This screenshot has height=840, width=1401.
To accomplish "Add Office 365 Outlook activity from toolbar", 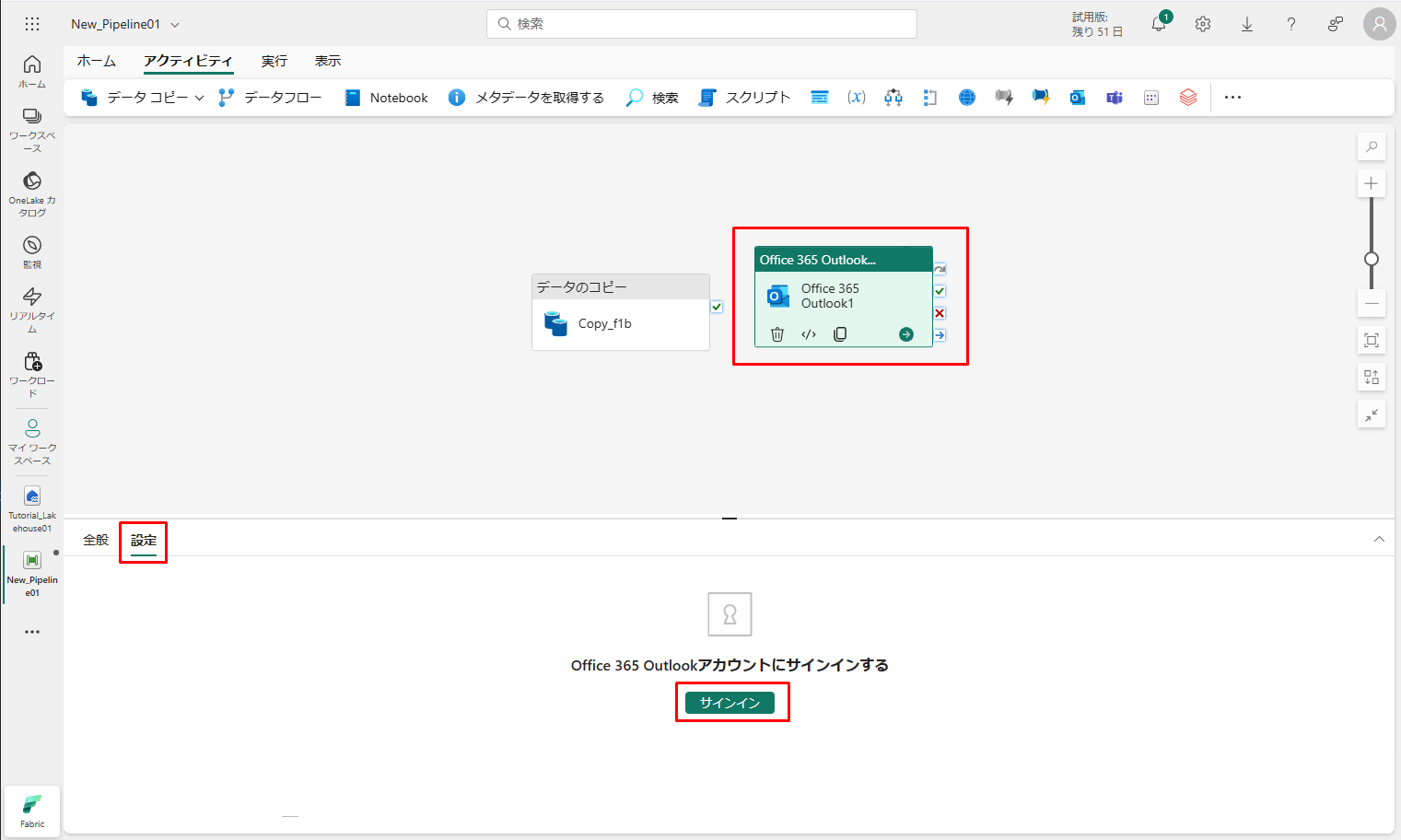I will click(1078, 98).
